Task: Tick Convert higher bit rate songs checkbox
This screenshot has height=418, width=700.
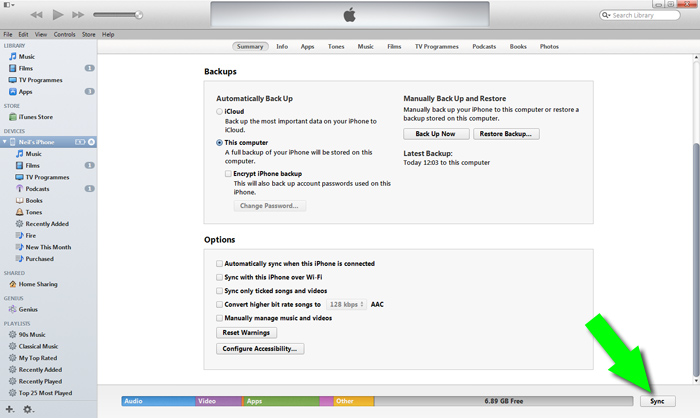Action: click(219, 304)
